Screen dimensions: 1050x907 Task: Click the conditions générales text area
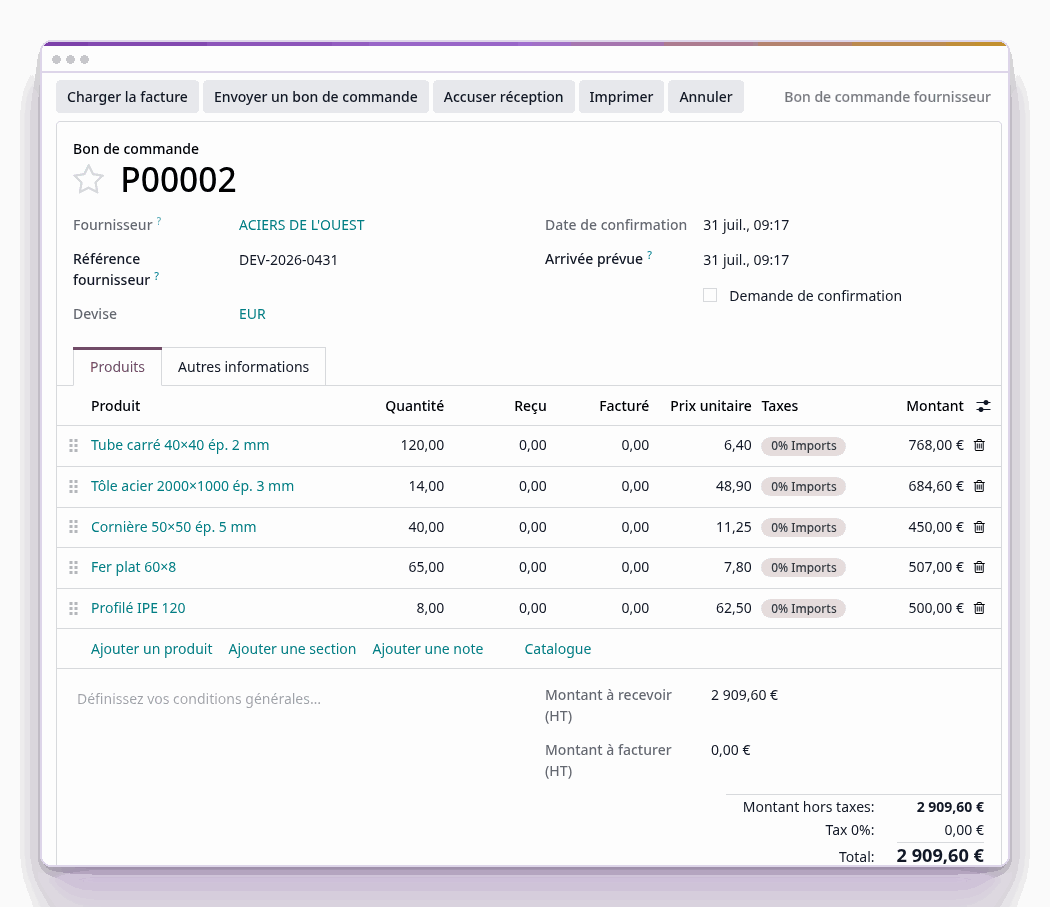click(x=199, y=699)
